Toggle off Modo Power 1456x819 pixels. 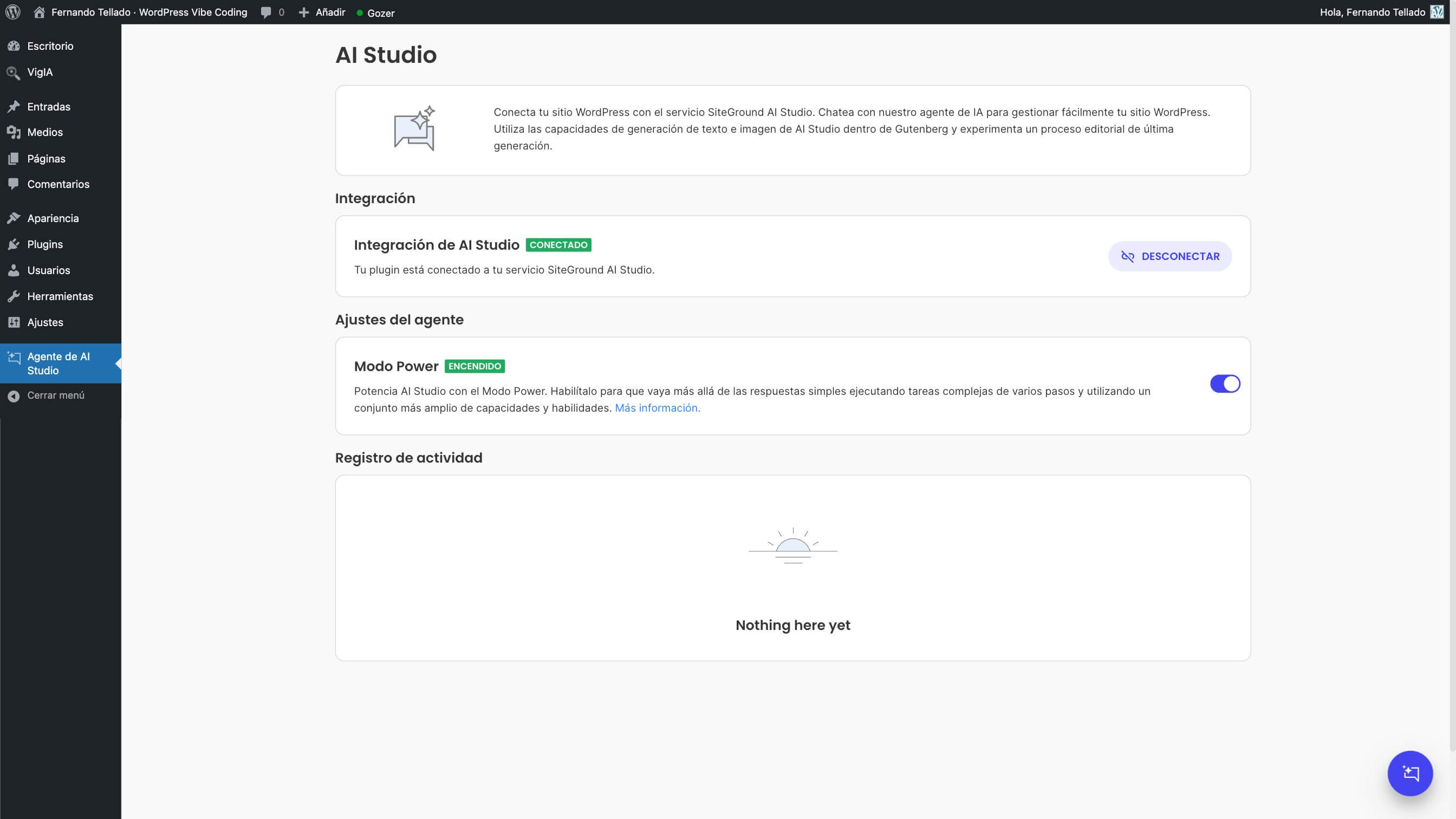pyautogui.click(x=1225, y=383)
